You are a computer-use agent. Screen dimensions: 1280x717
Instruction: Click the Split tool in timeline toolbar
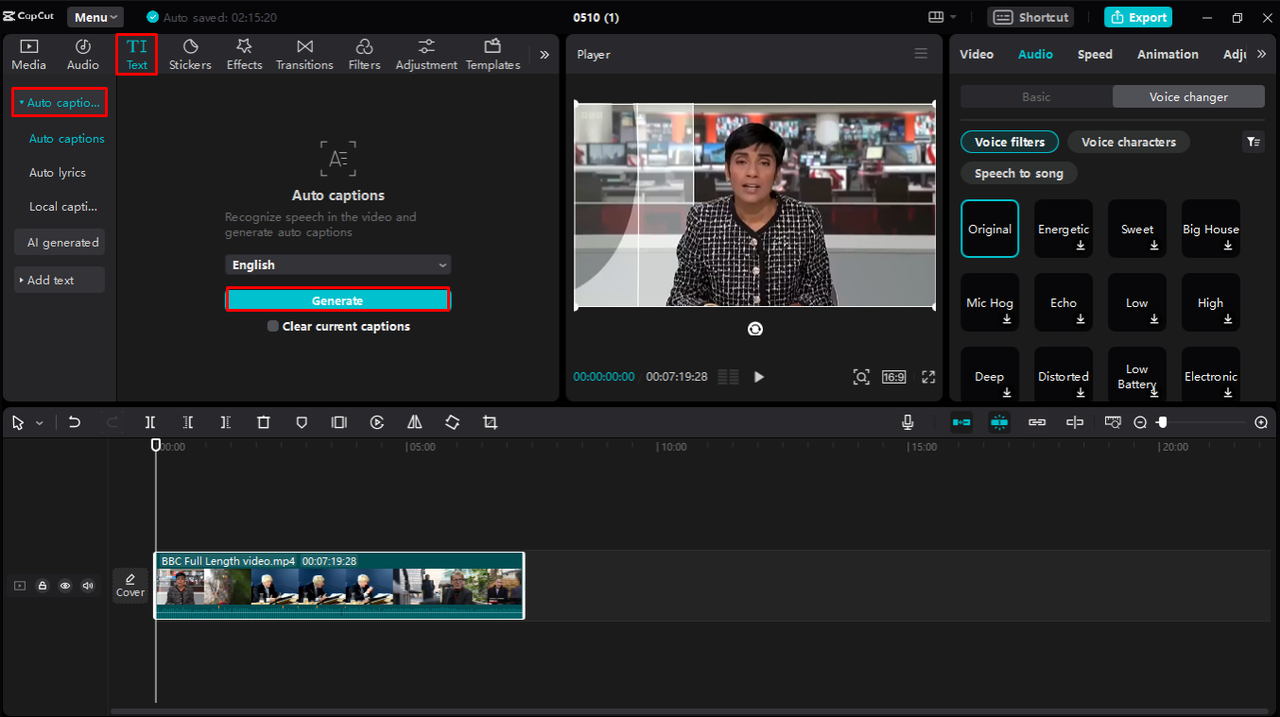[x=150, y=423]
